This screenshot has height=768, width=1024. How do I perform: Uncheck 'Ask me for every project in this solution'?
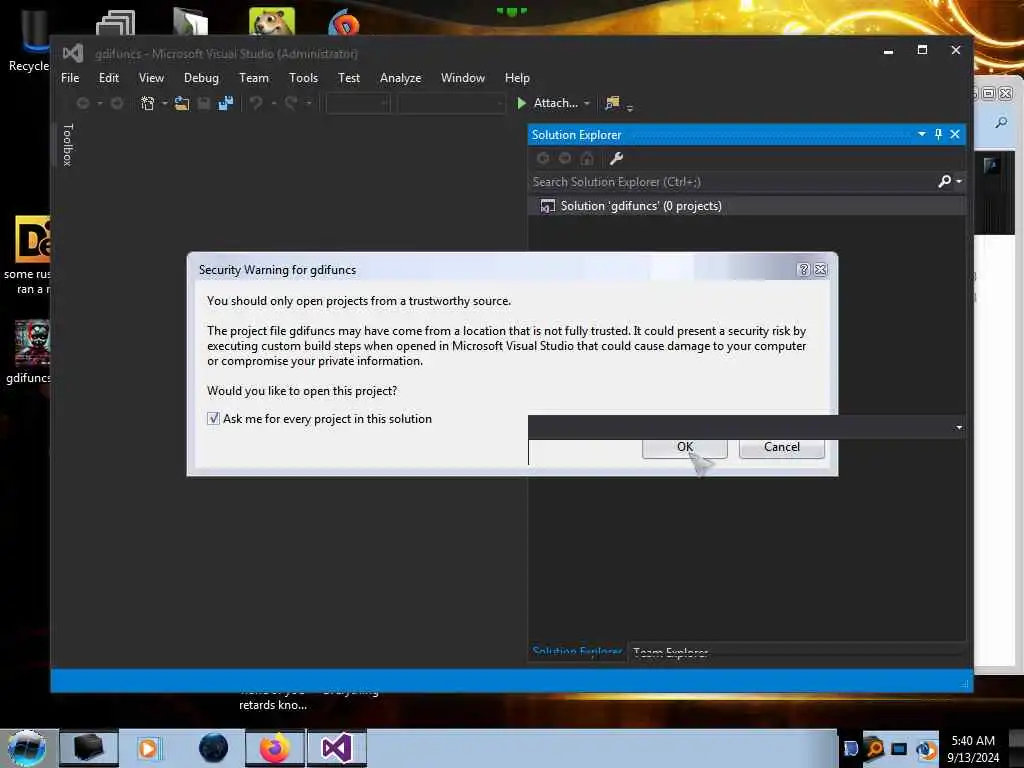point(213,419)
